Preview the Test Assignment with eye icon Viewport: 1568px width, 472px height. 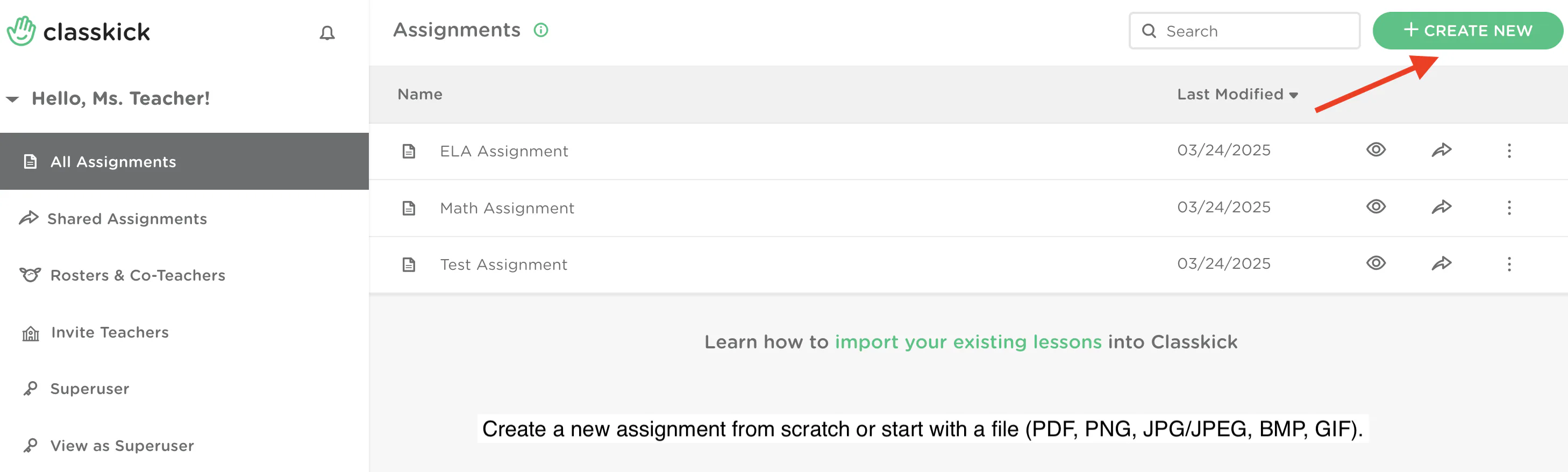click(x=1375, y=263)
